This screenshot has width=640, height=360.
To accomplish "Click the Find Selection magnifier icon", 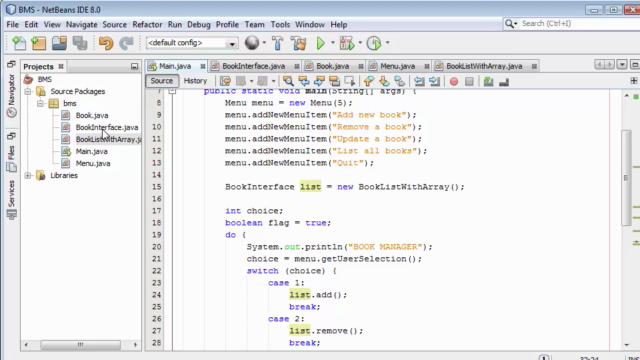I will tap(288, 81).
